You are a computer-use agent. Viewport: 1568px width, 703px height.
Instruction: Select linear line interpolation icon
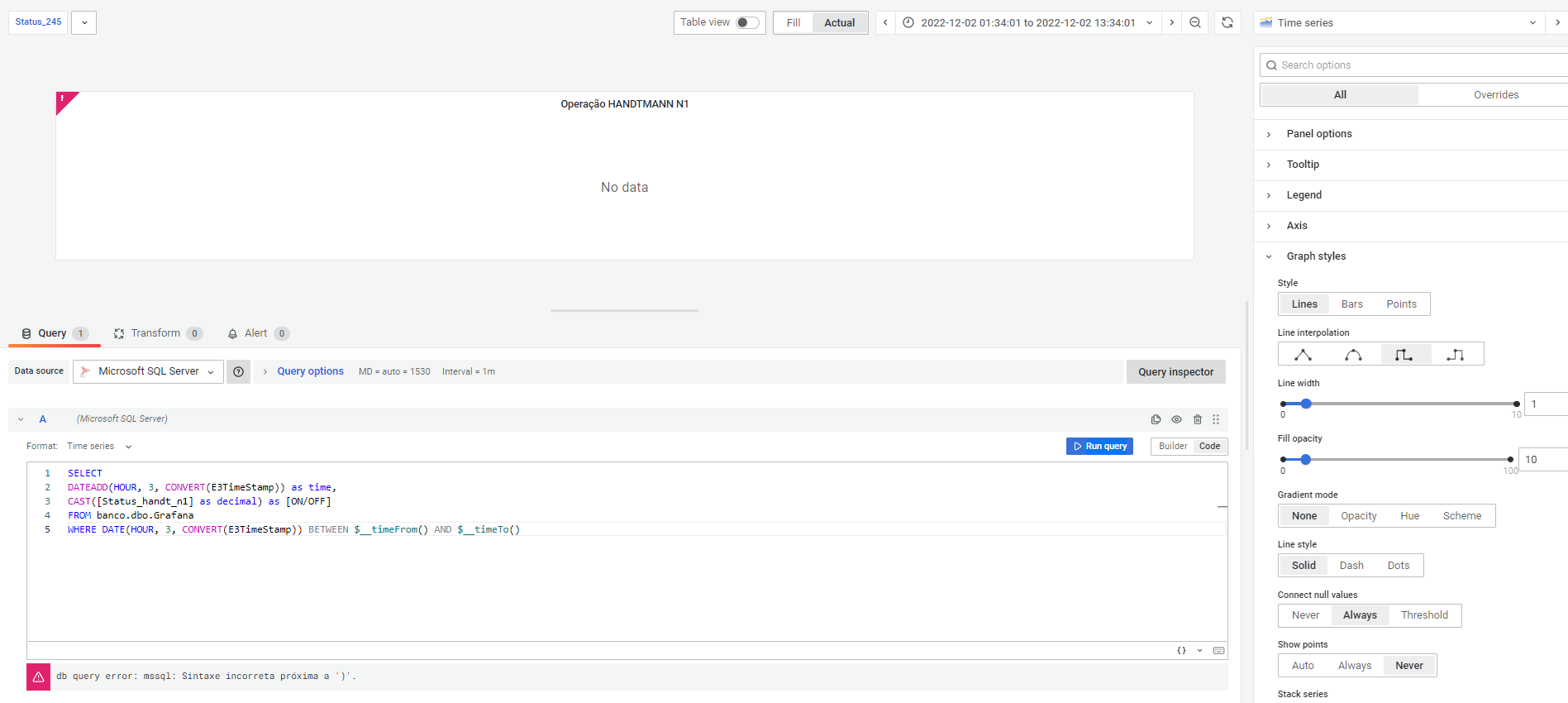point(1303,355)
